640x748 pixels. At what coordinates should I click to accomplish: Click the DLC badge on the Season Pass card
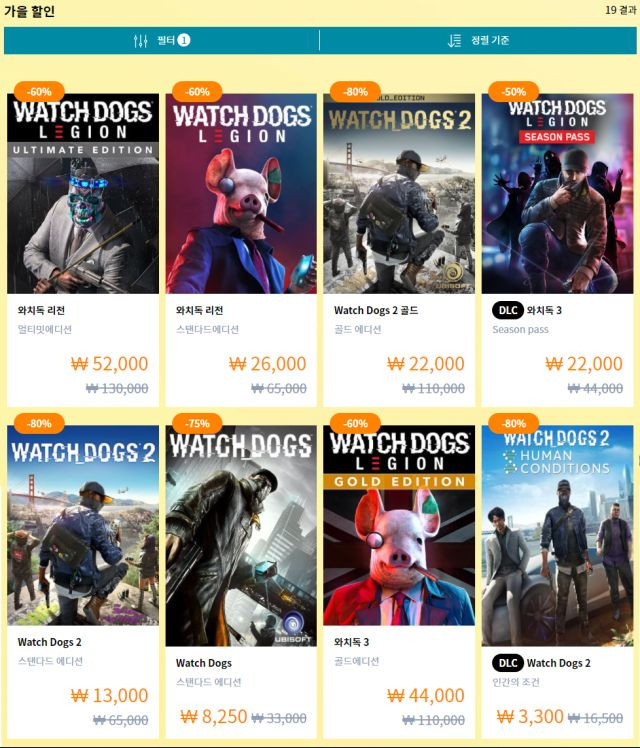508,311
